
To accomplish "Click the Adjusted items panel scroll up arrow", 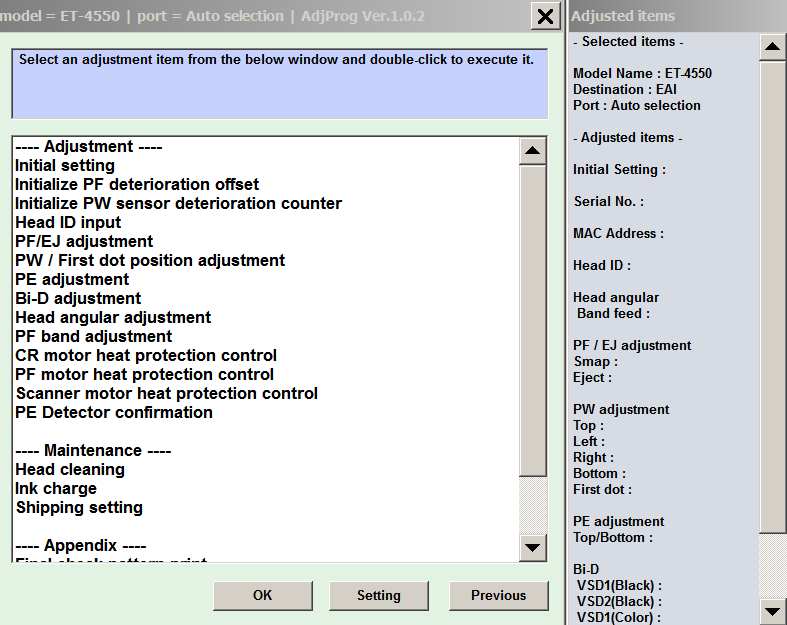I will click(x=772, y=47).
